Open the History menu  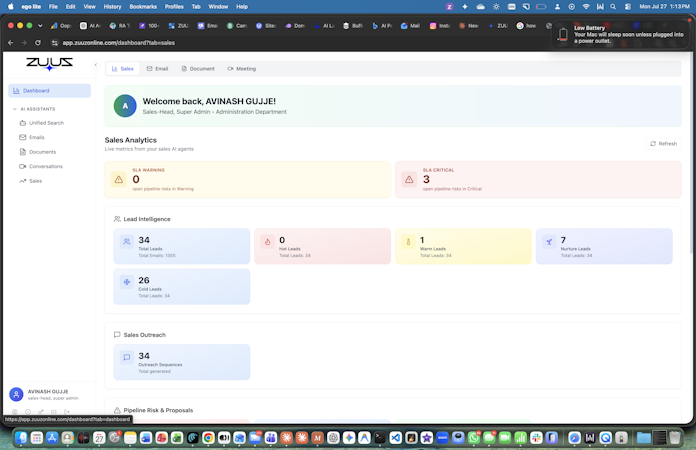[x=112, y=7]
